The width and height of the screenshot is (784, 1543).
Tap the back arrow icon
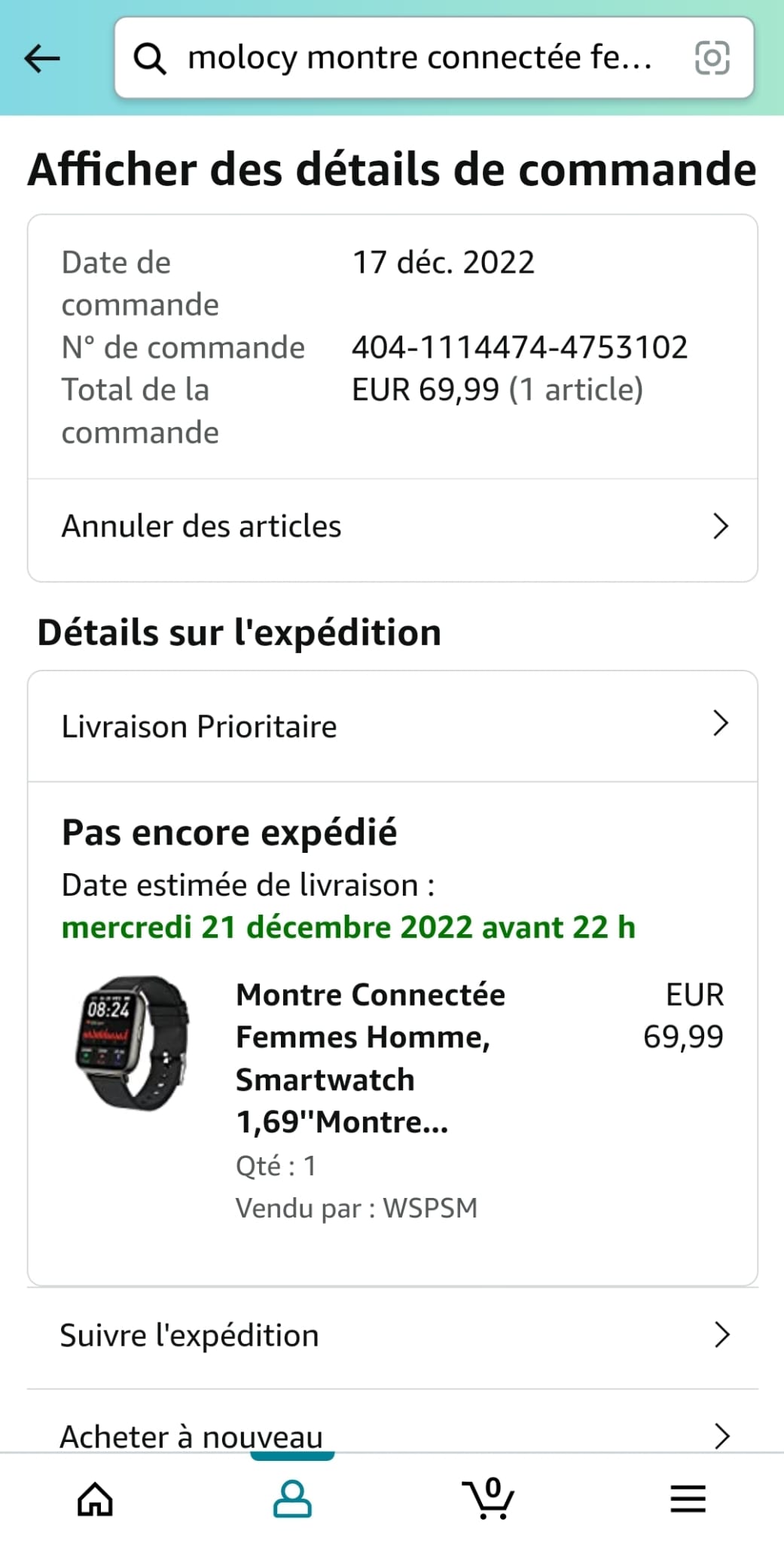pos(42,58)
